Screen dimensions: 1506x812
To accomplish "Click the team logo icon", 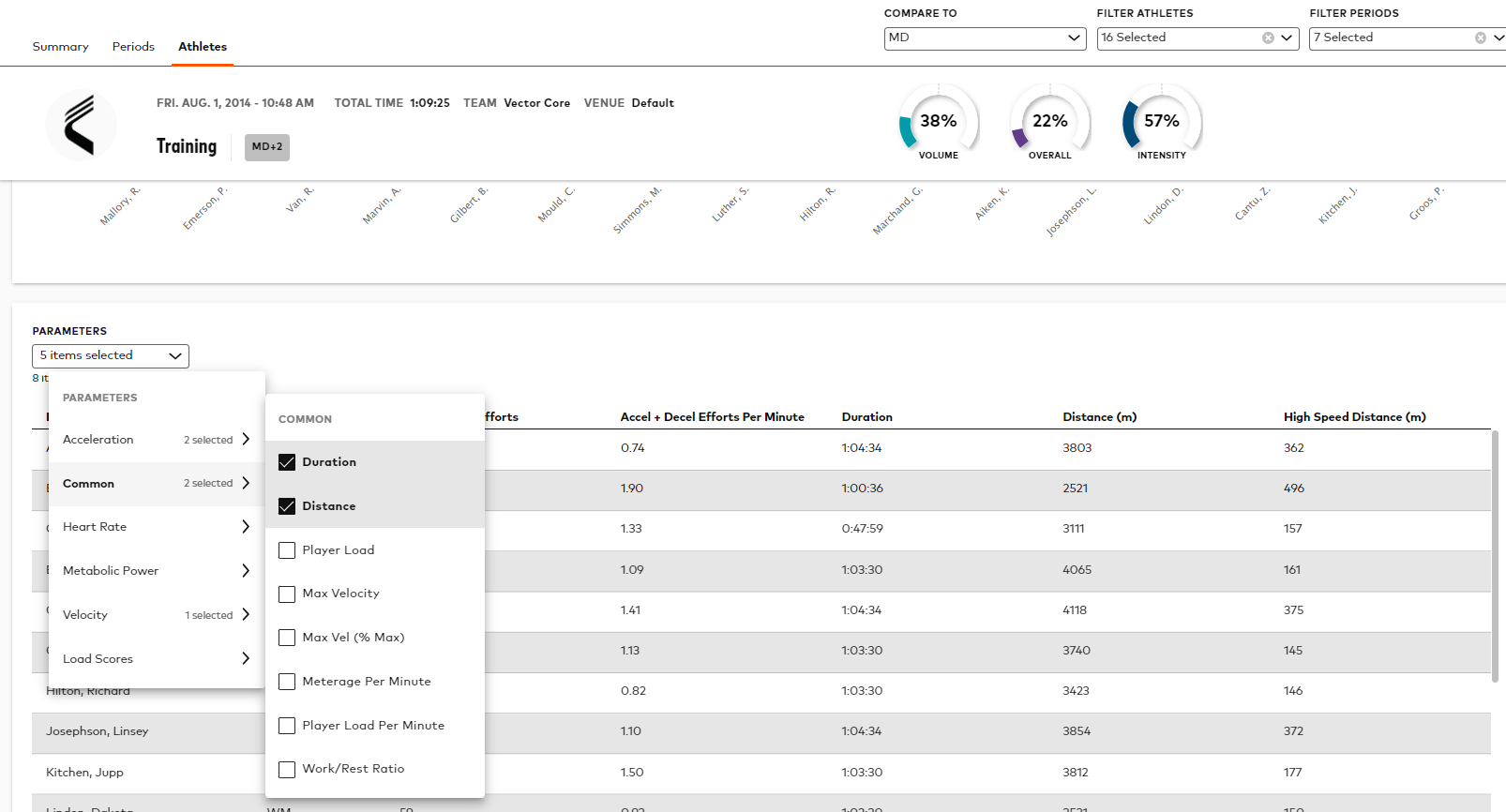I will pos(81,124).
